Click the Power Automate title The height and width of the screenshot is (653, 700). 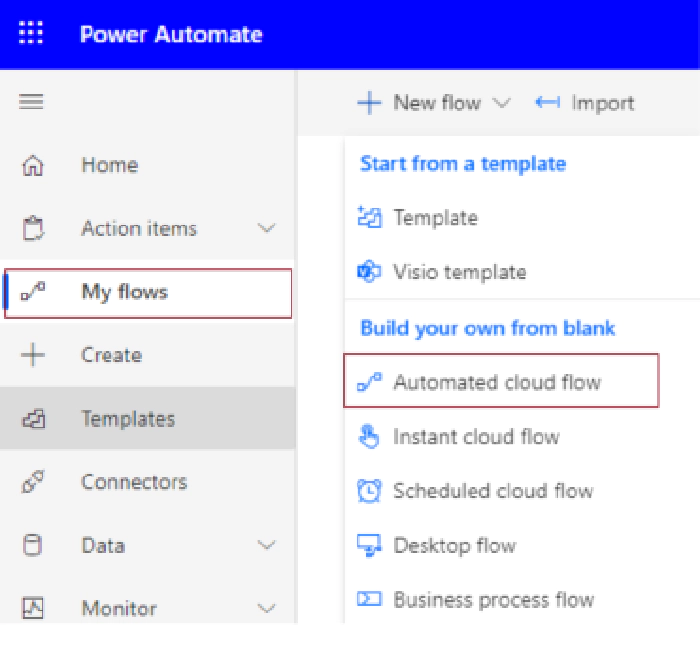[171, 34]
